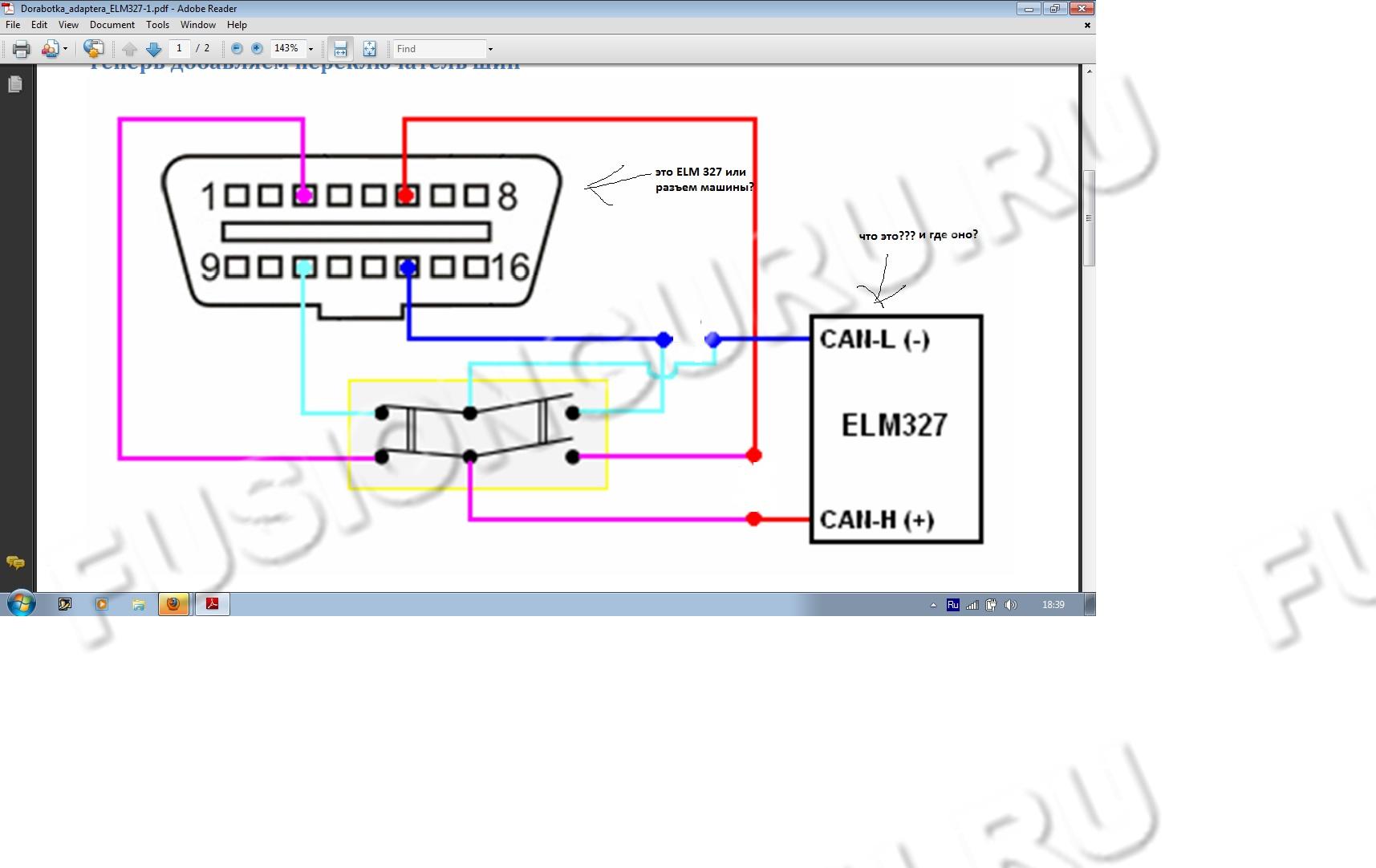The image size is (1376, 868).
Task: Go to previous page with up arrow
Action: click(130, 49)
